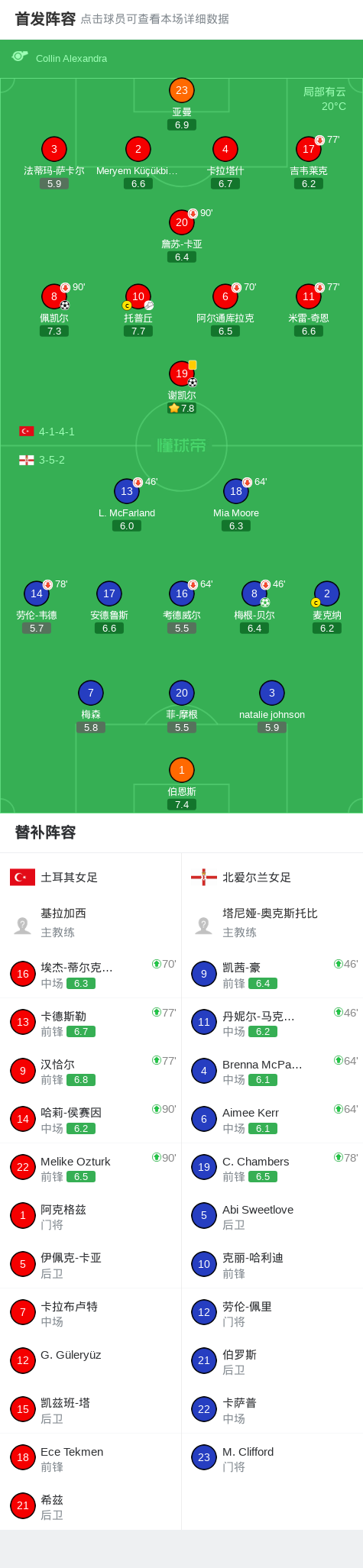
Task: Select natalie johnson number 3 badge
Action: point(272,693)
